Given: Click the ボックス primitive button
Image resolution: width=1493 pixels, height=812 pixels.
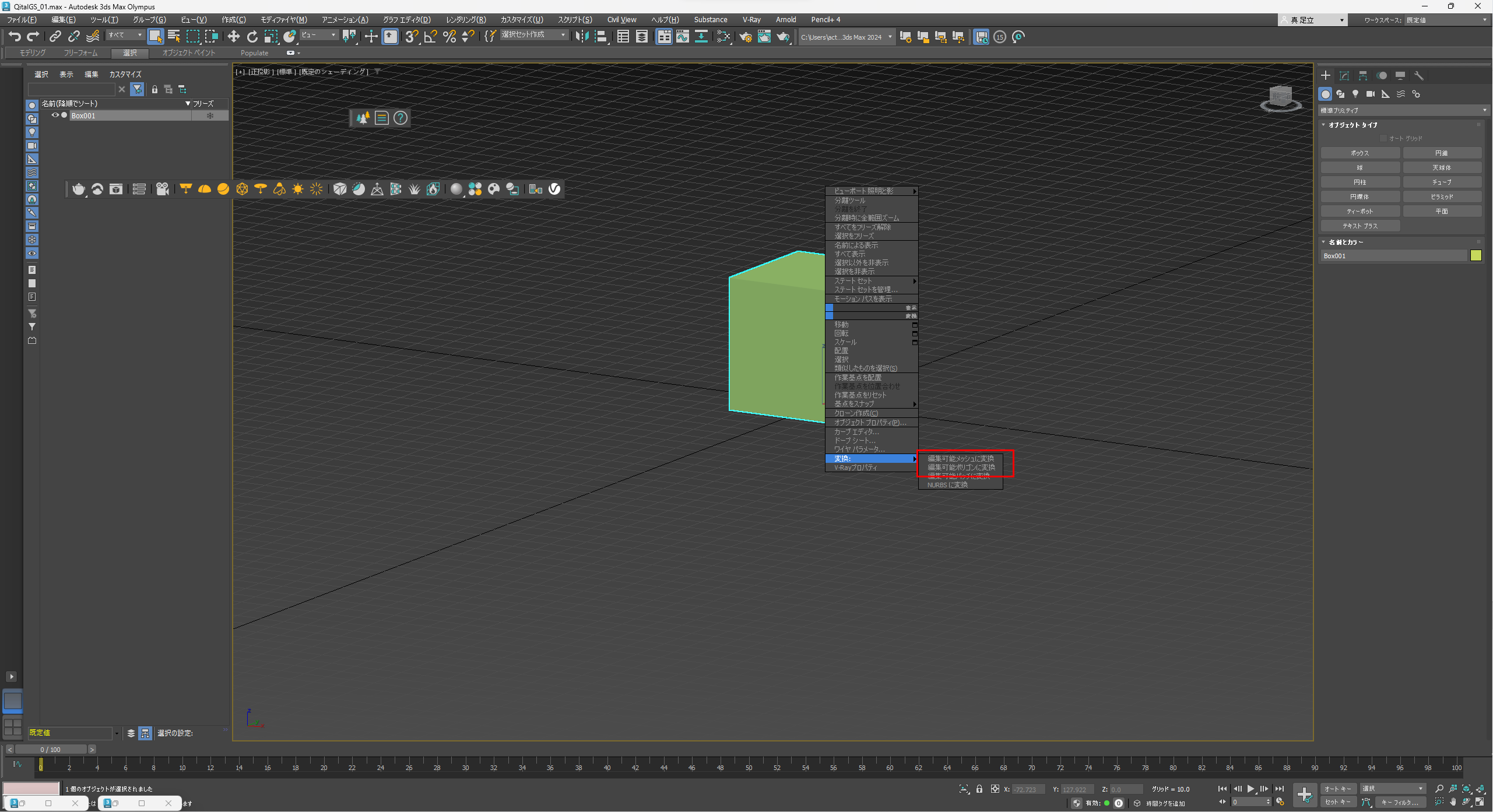Looking at the screenshot, I should (1359, 153).
